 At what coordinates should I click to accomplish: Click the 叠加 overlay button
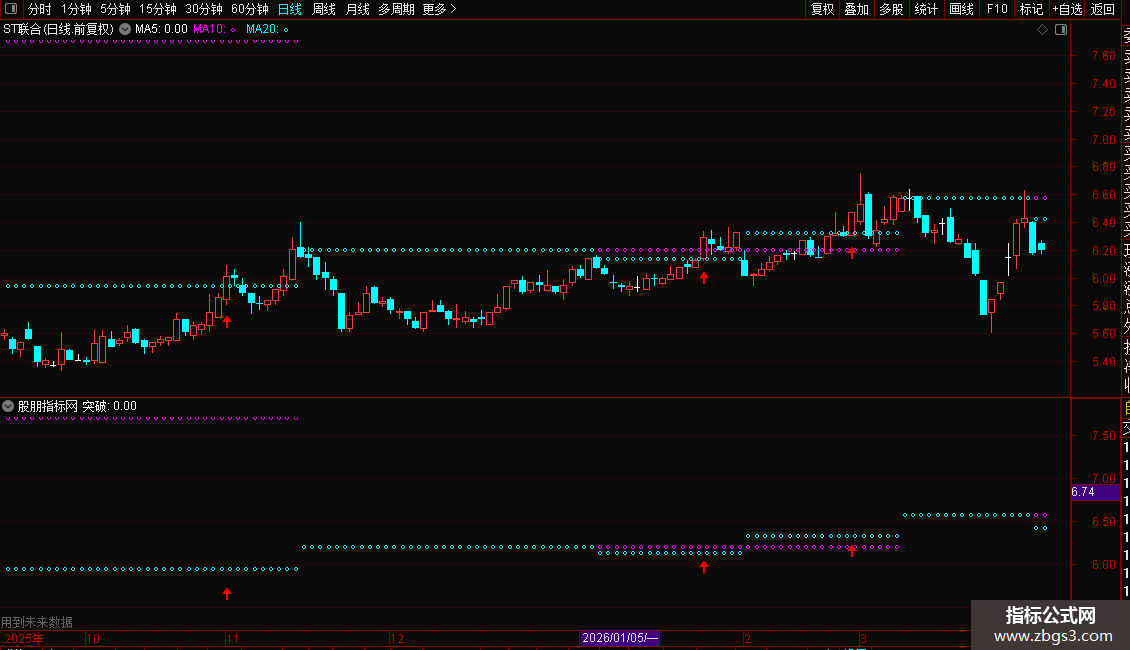click(857, 9)
